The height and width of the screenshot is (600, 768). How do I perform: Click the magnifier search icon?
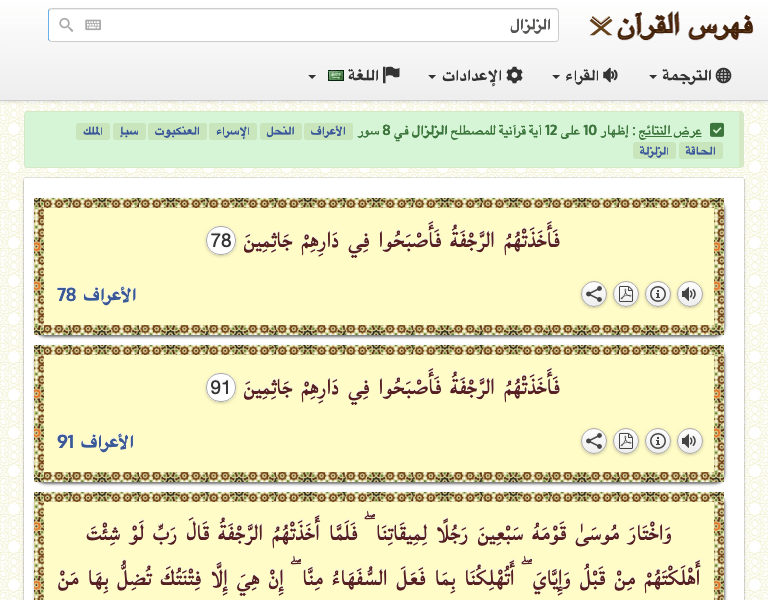point(66,25)
